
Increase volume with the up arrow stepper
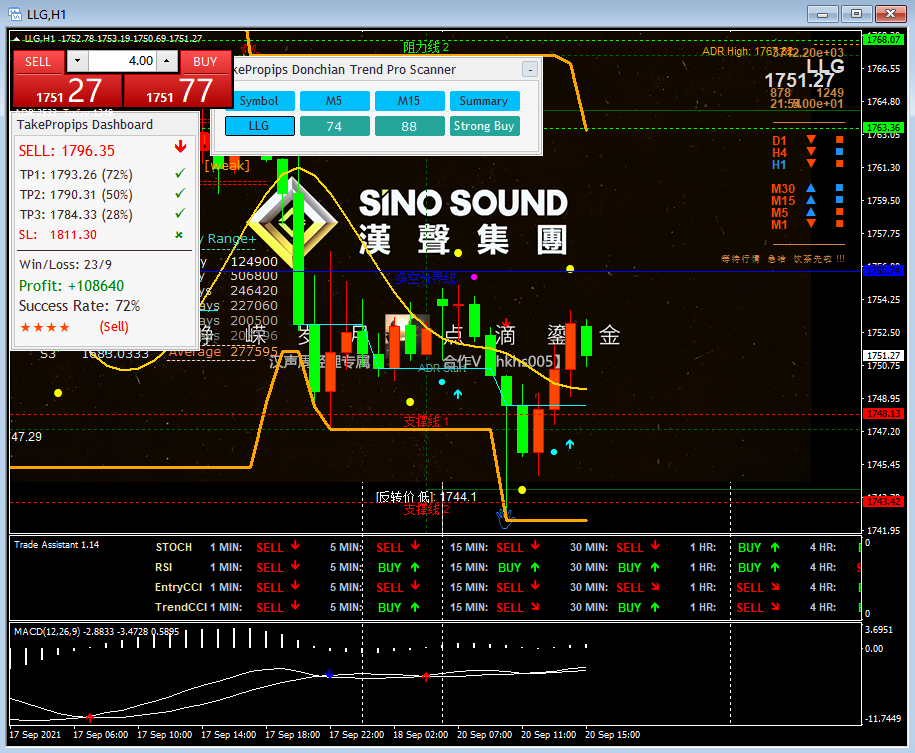(x=167, y=61)
